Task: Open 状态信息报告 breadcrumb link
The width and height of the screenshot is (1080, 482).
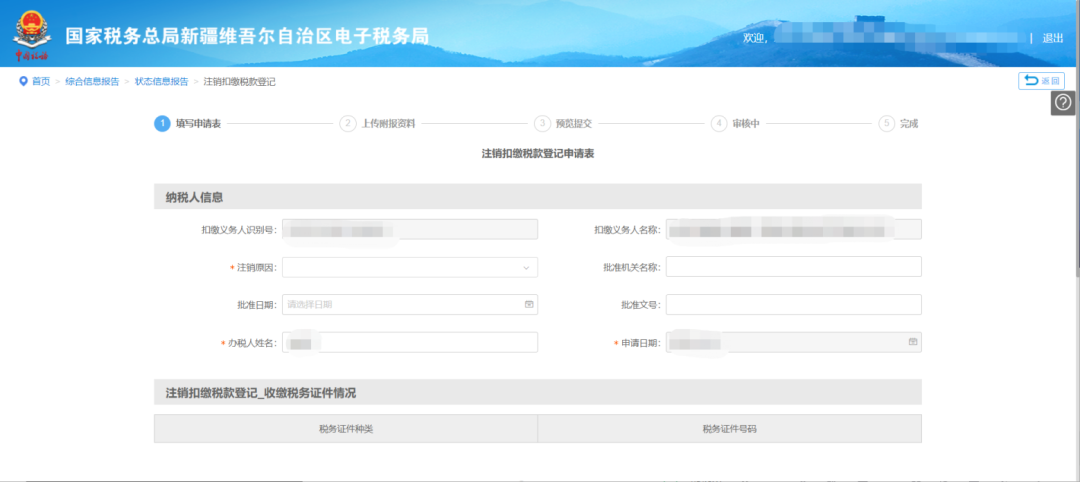Action: point(162,82)
